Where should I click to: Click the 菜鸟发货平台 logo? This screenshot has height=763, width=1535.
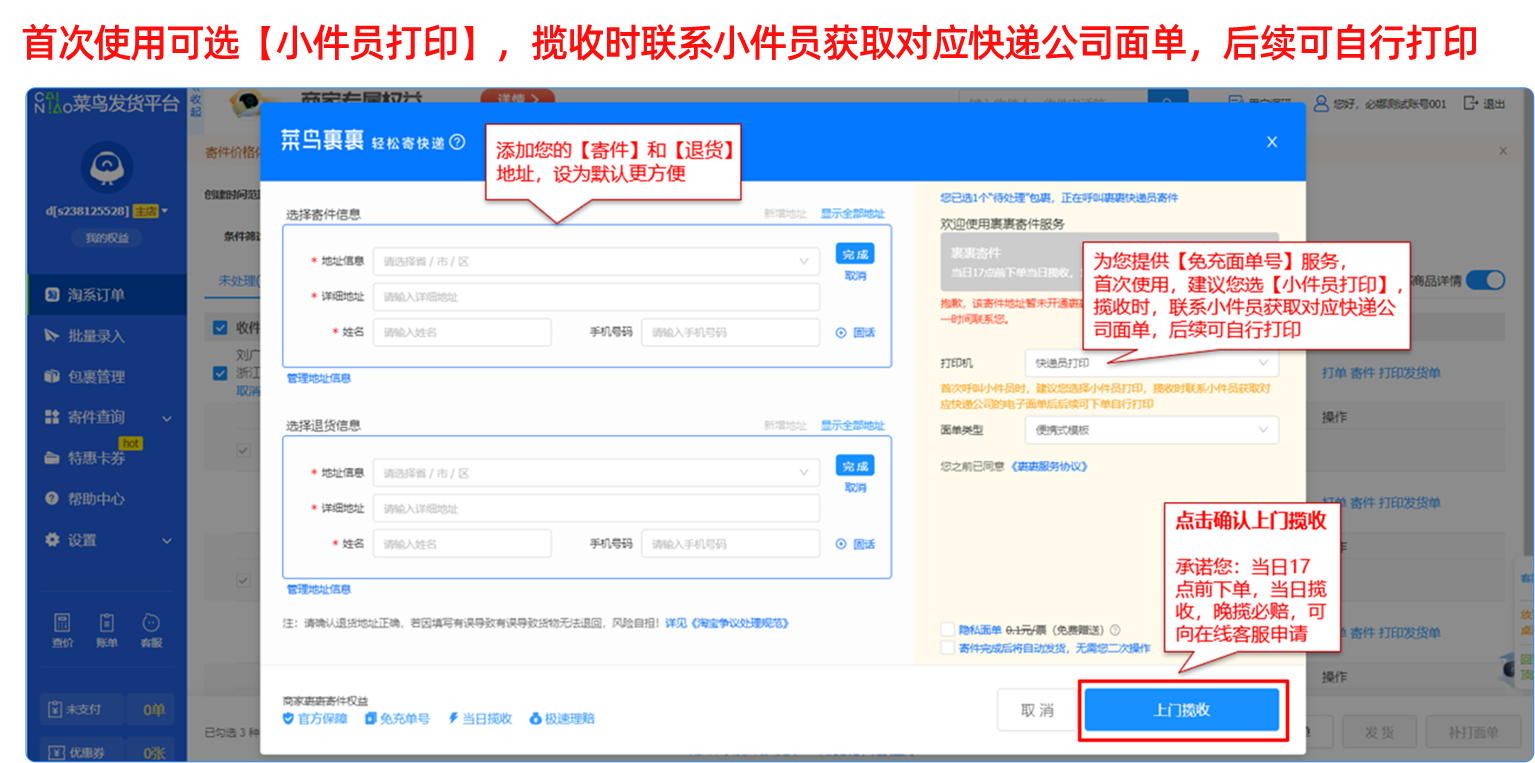pyautogui.click(x=108, y=103)
